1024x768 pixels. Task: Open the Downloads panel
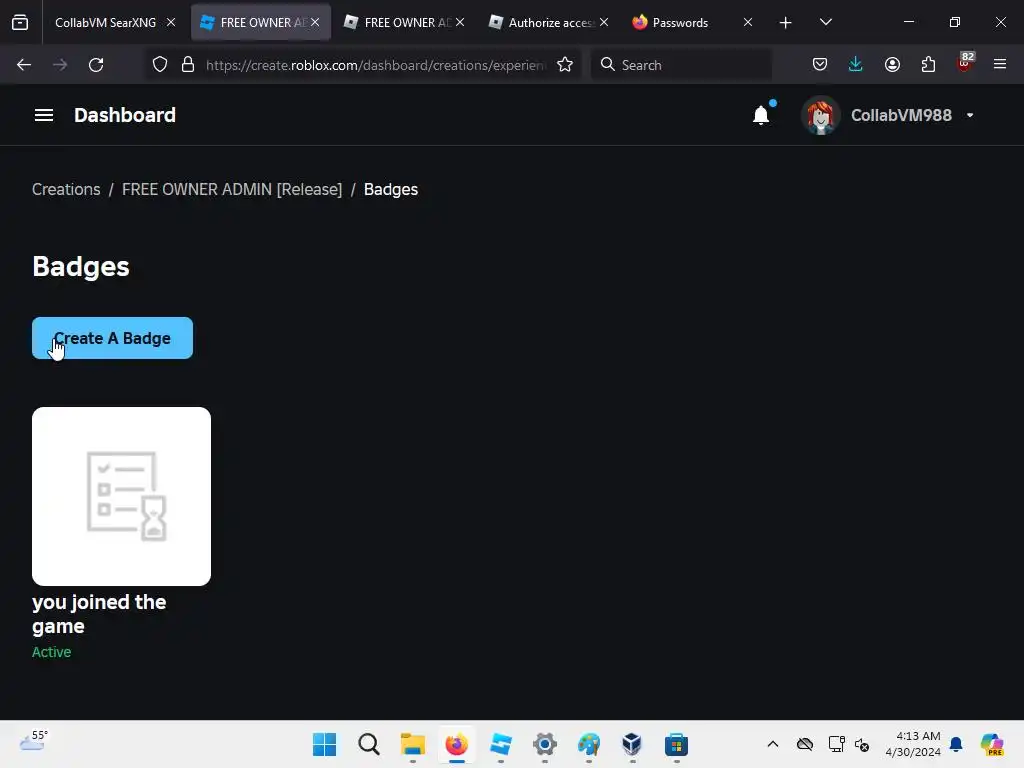coord(856,65)
